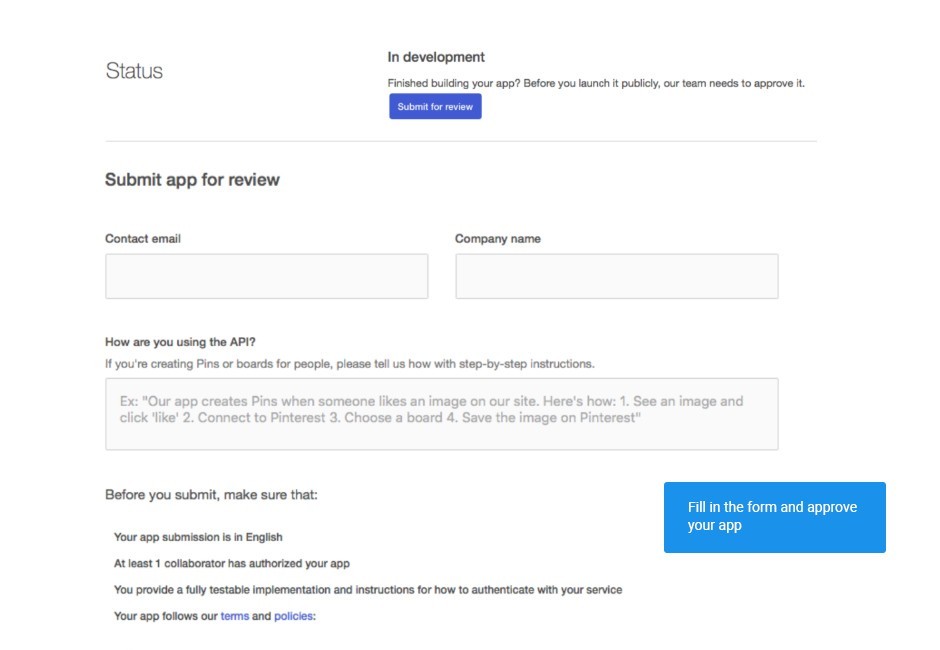Click the 'Before you submit, make sure that:' text
Screen dimensions: 940x650
[211, 495]
